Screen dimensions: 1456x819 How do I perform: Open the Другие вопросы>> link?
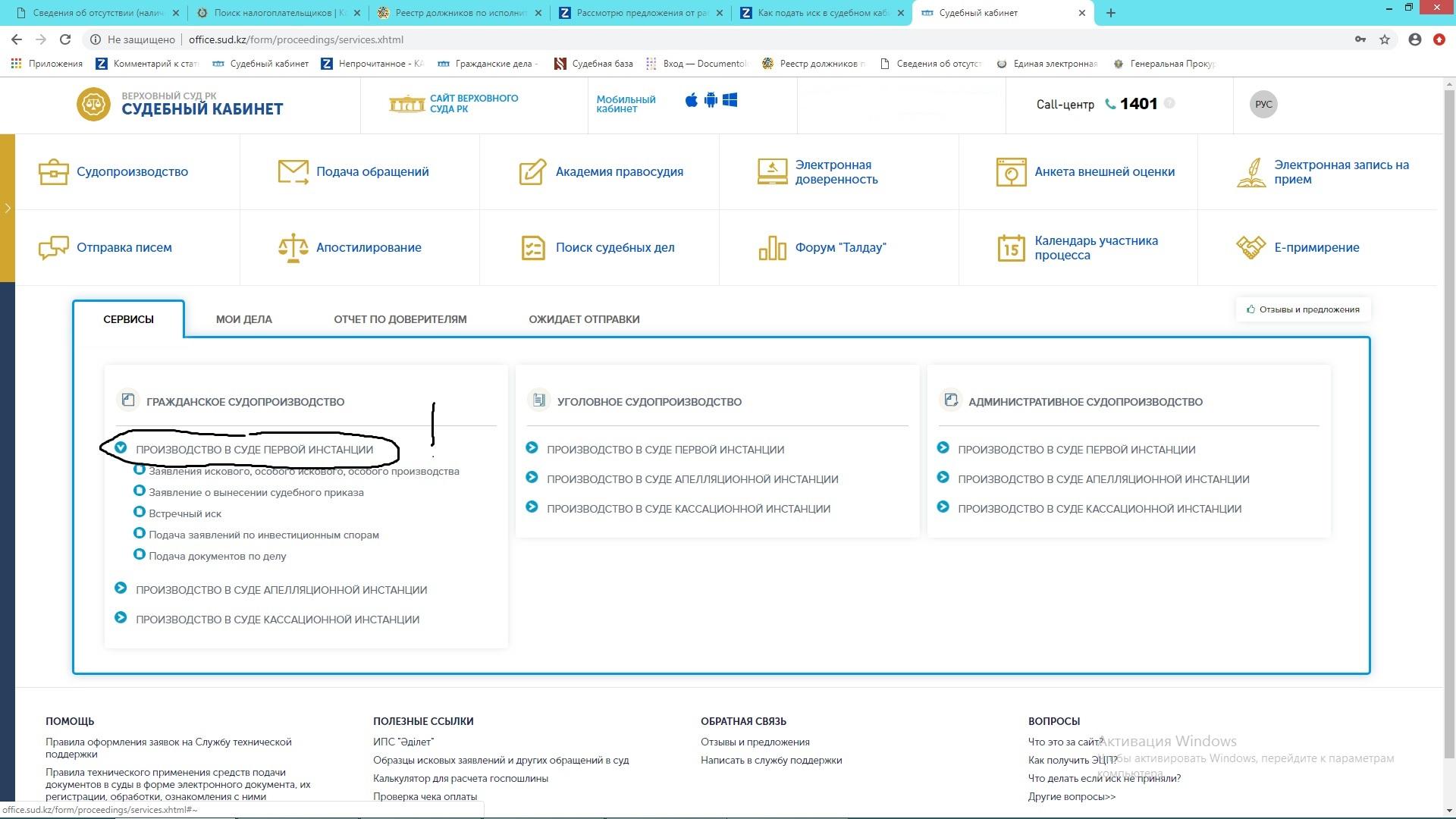point(1072,796)
